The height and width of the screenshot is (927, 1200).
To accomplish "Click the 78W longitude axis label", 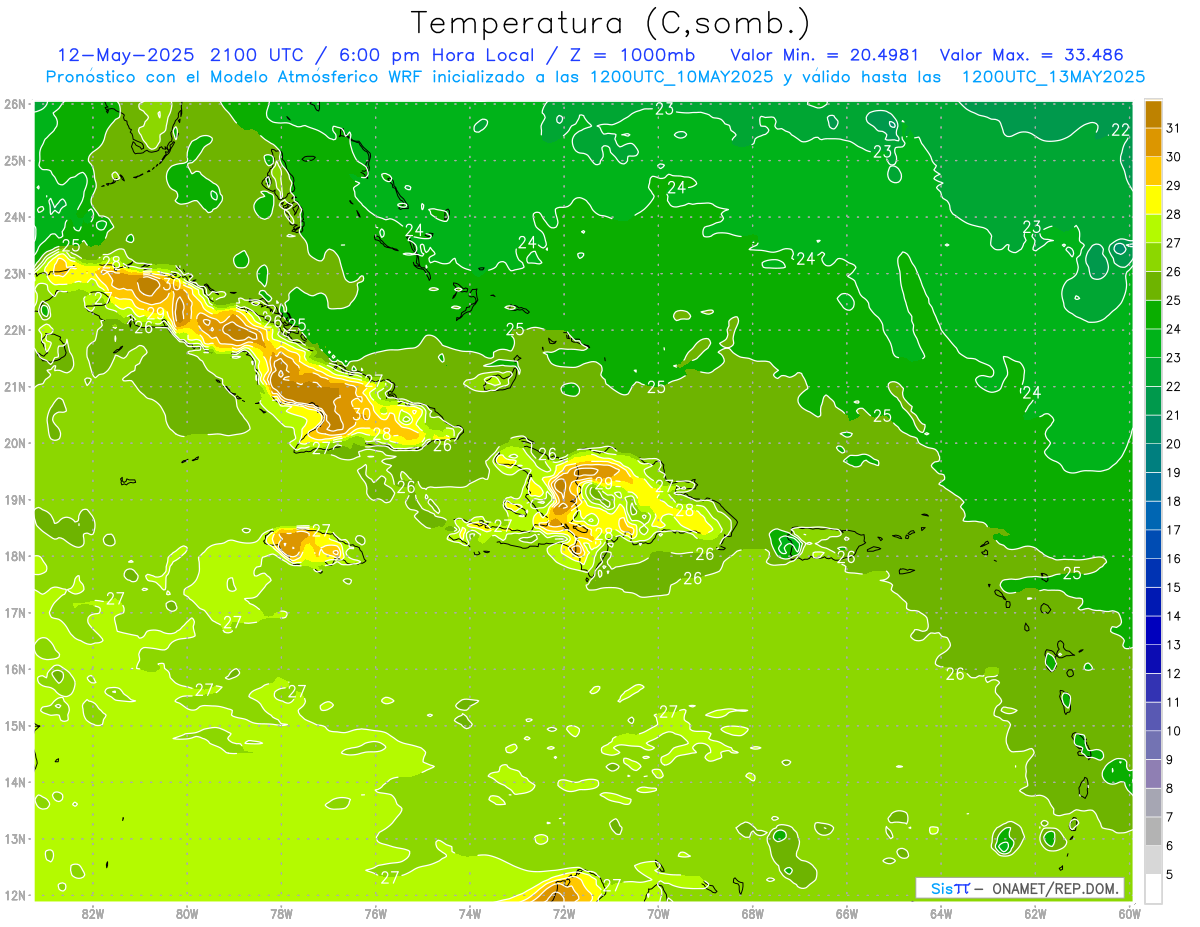I will point(281,913).
